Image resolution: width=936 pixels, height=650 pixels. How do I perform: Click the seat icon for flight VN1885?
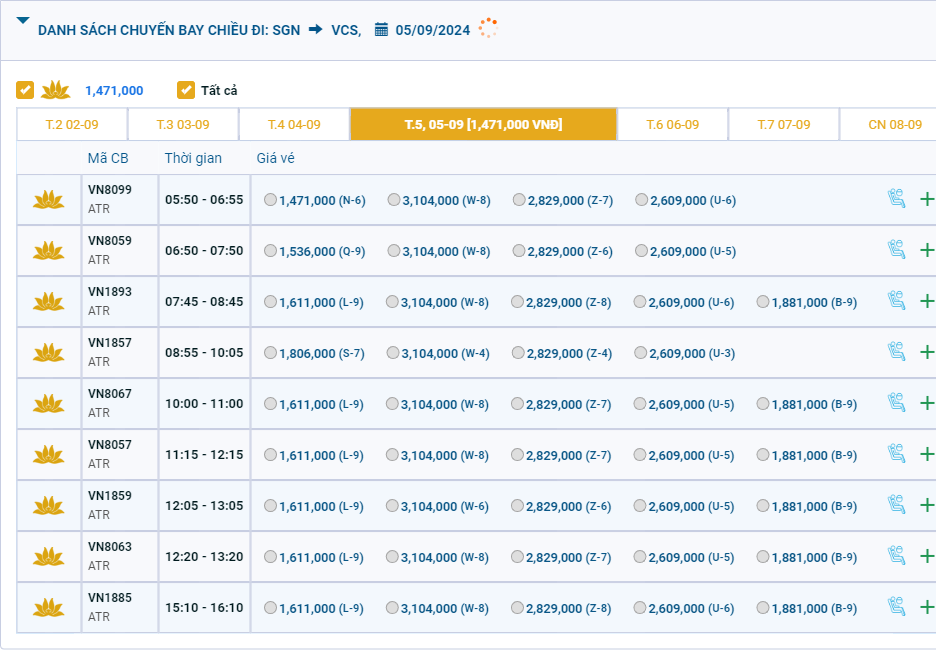coord(896,607)
